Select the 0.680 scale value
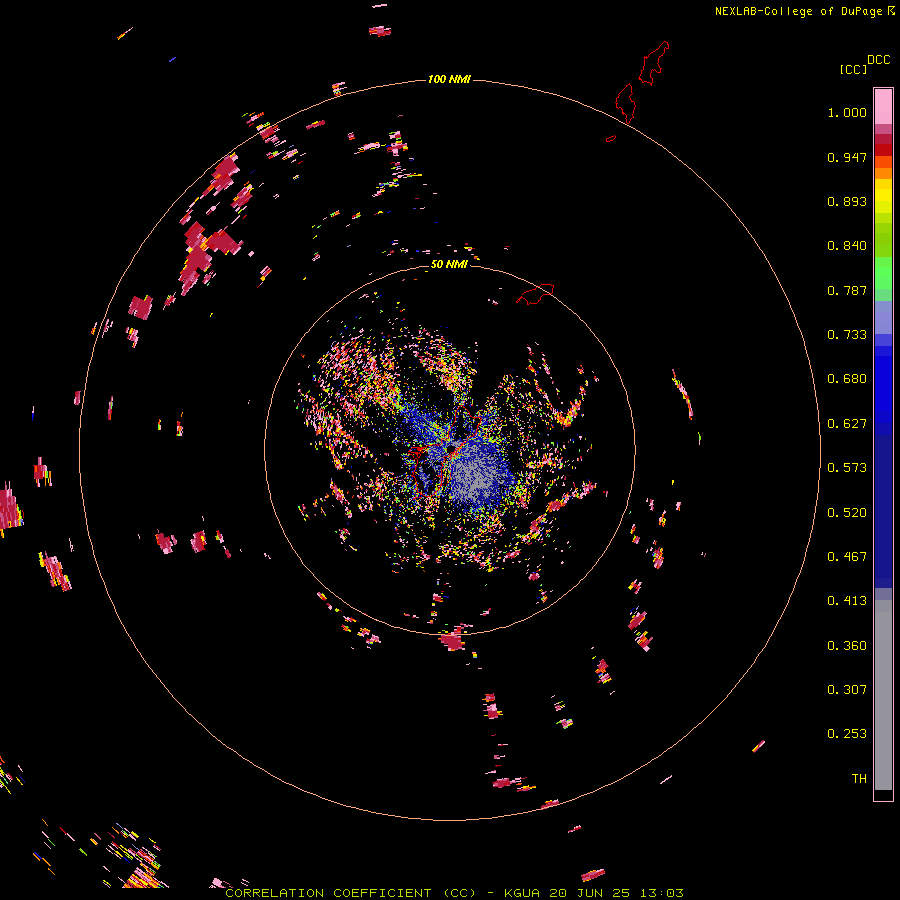This screenshot has height=900, width=900. 847,379
